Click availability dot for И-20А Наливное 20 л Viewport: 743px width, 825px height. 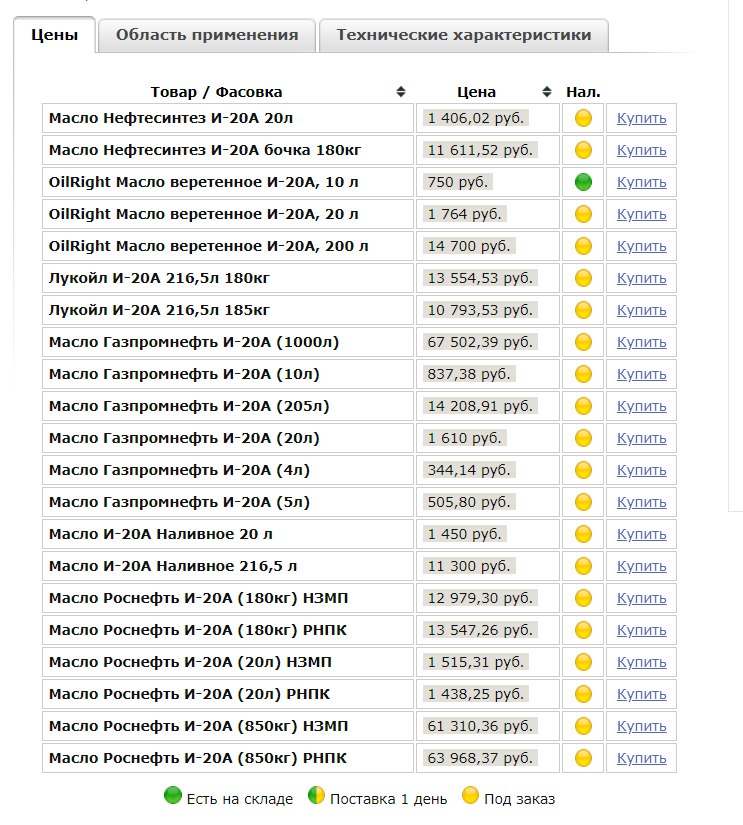pos(583,534)
